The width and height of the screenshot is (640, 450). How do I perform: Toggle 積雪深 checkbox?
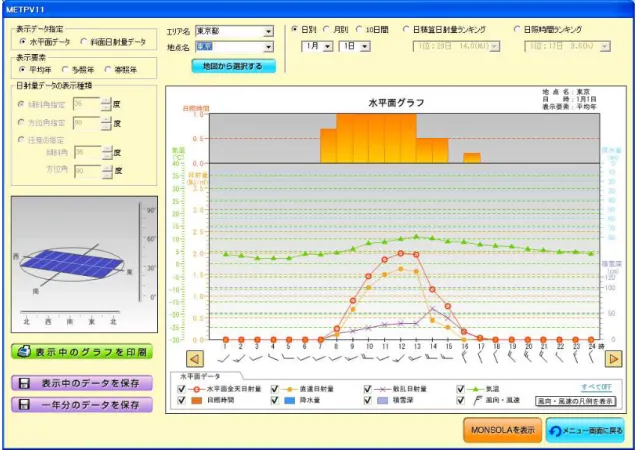368,400
